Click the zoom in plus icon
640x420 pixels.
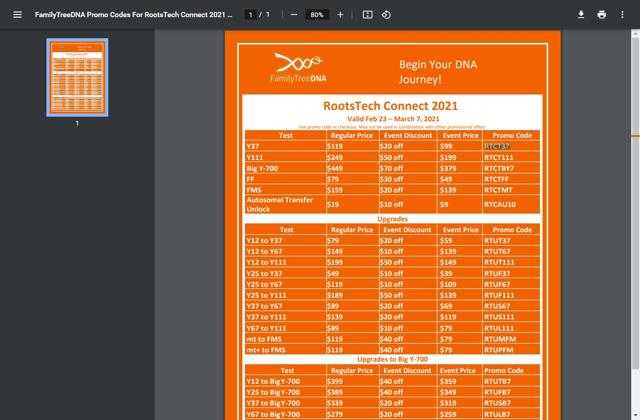pos(340,15)
